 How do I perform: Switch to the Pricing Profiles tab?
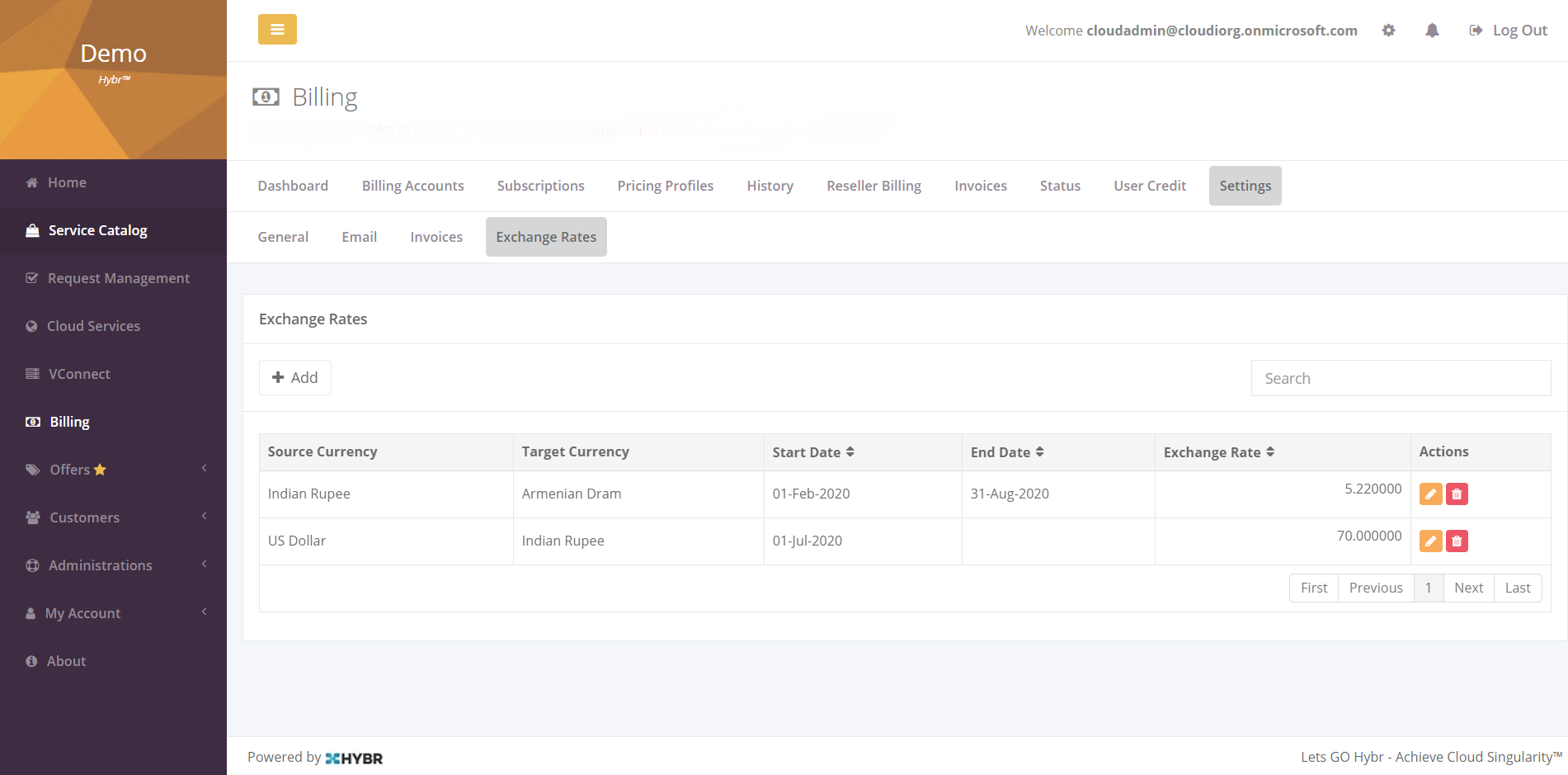[x=665, y=186]
